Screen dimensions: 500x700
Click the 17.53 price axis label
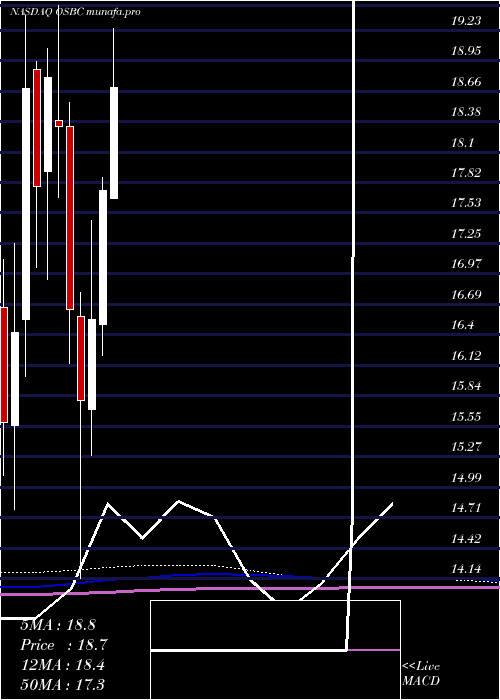point(466,204)
